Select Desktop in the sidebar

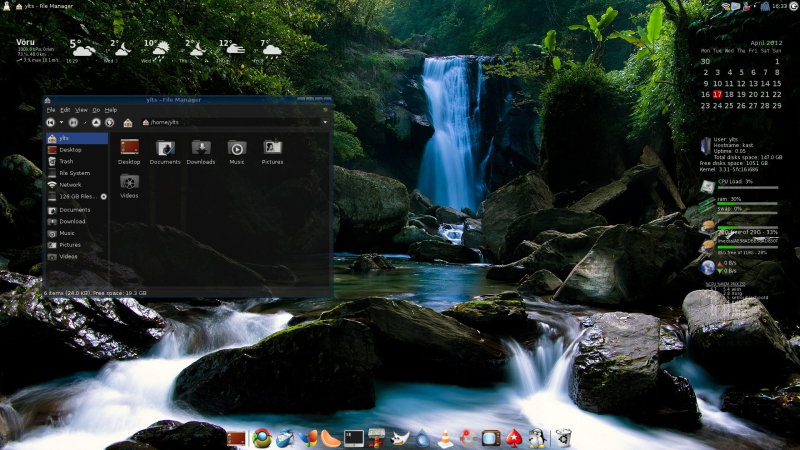click(x=77, y=150)
